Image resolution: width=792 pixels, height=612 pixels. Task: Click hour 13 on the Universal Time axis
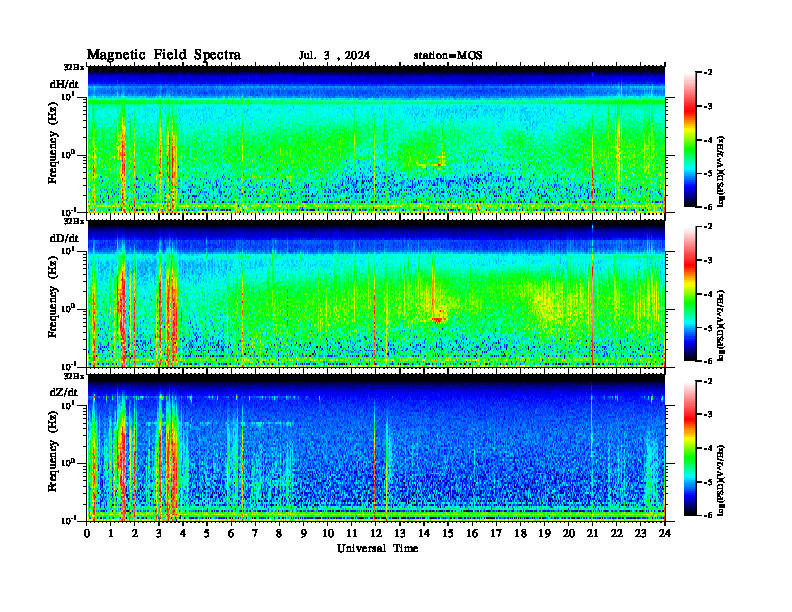coord(400,534)
